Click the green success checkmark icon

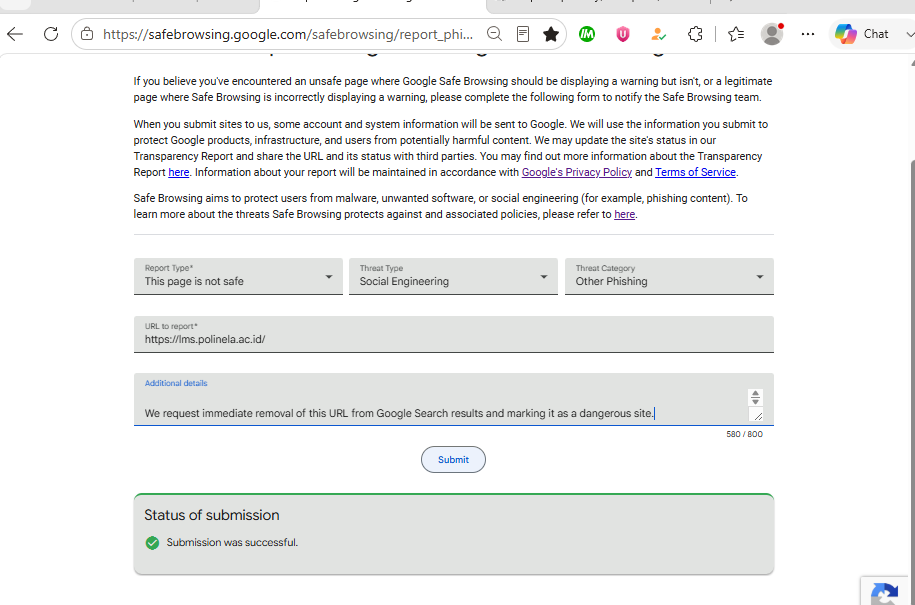click(x=152, y=543)
